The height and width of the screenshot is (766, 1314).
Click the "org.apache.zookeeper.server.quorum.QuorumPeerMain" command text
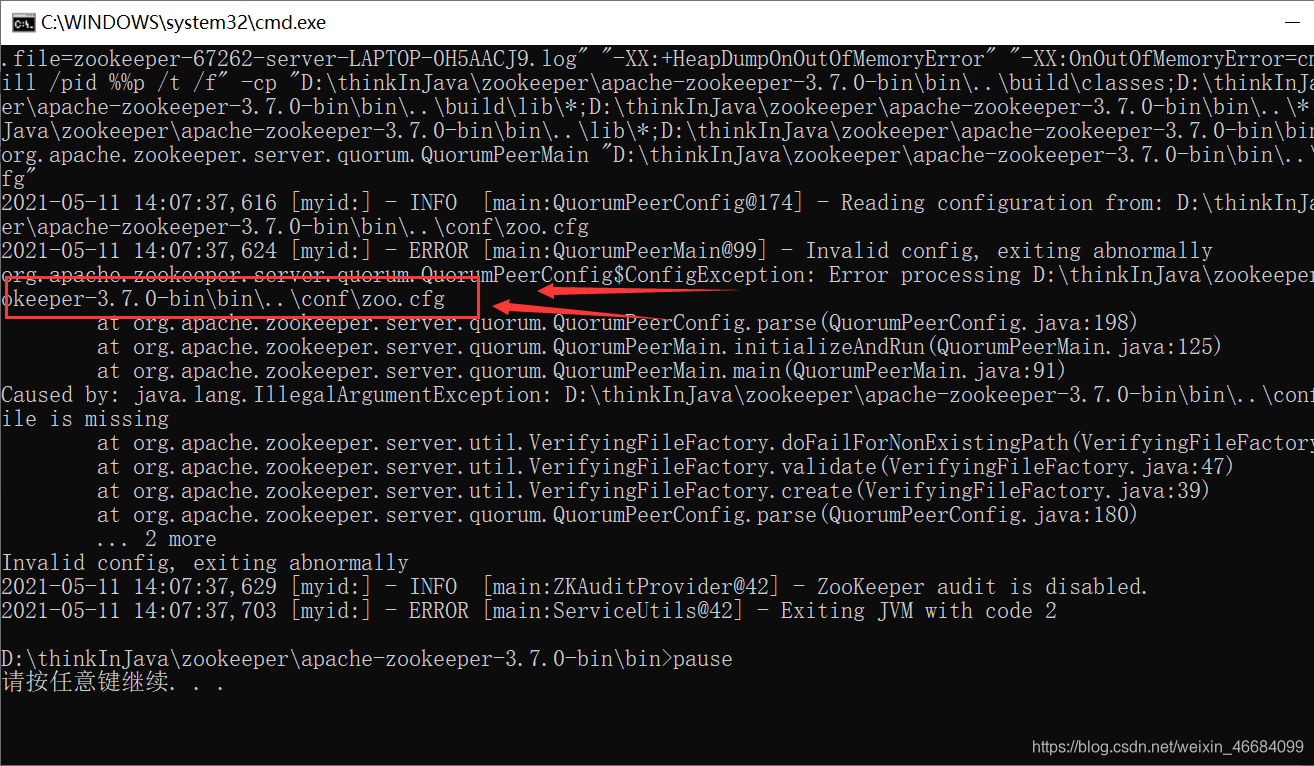point(295,155)
